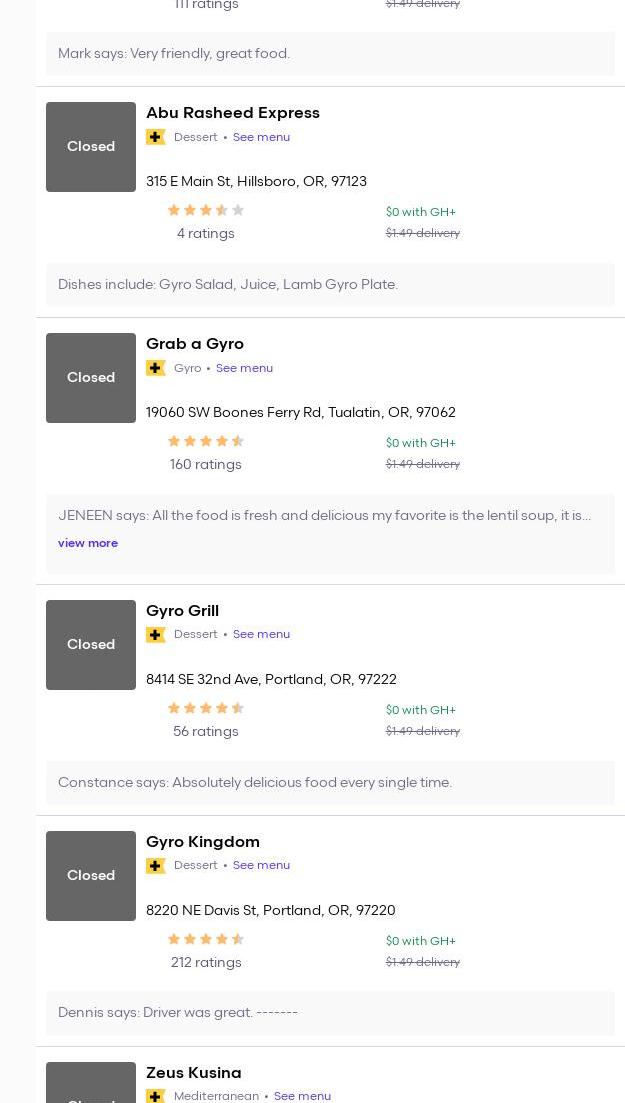Click the GH+ badge icon for Gyro Grill

tap(155, 635)
